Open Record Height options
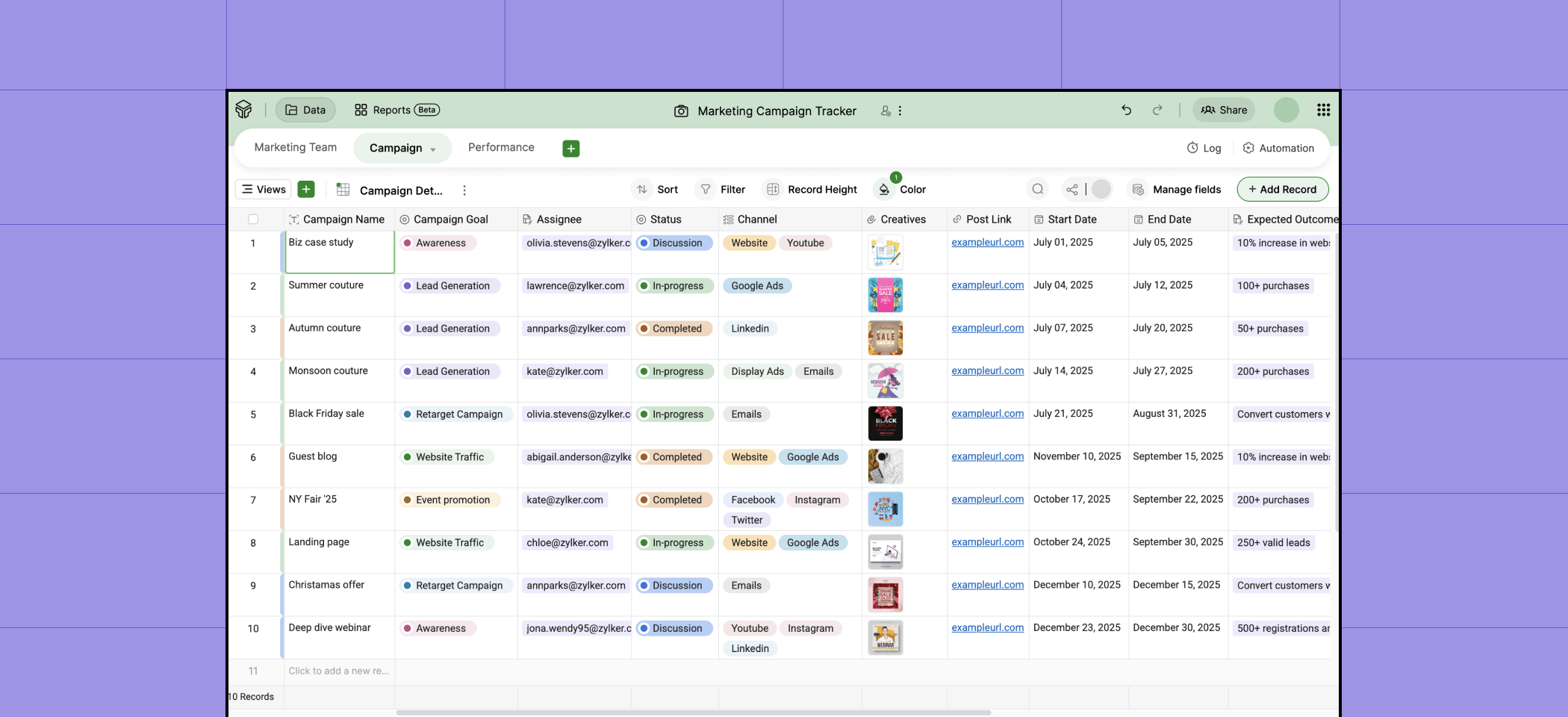 811,189
